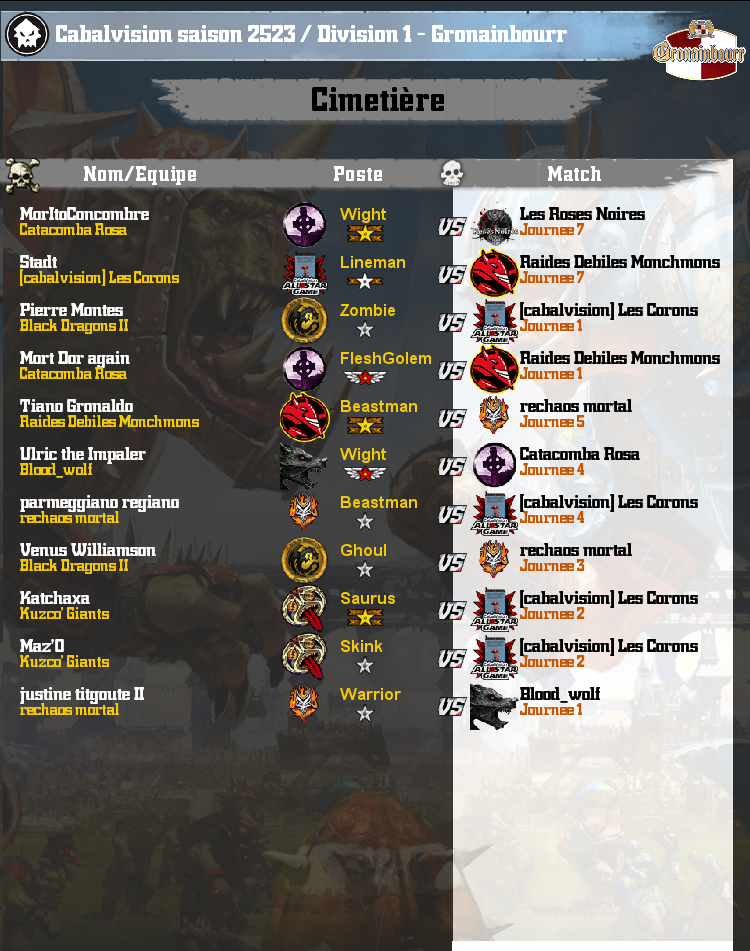Click the Catacomba Rosa logo beside MorItoConcombre
750x951 pixels.
pyautogui.click(x=304, y=224)
